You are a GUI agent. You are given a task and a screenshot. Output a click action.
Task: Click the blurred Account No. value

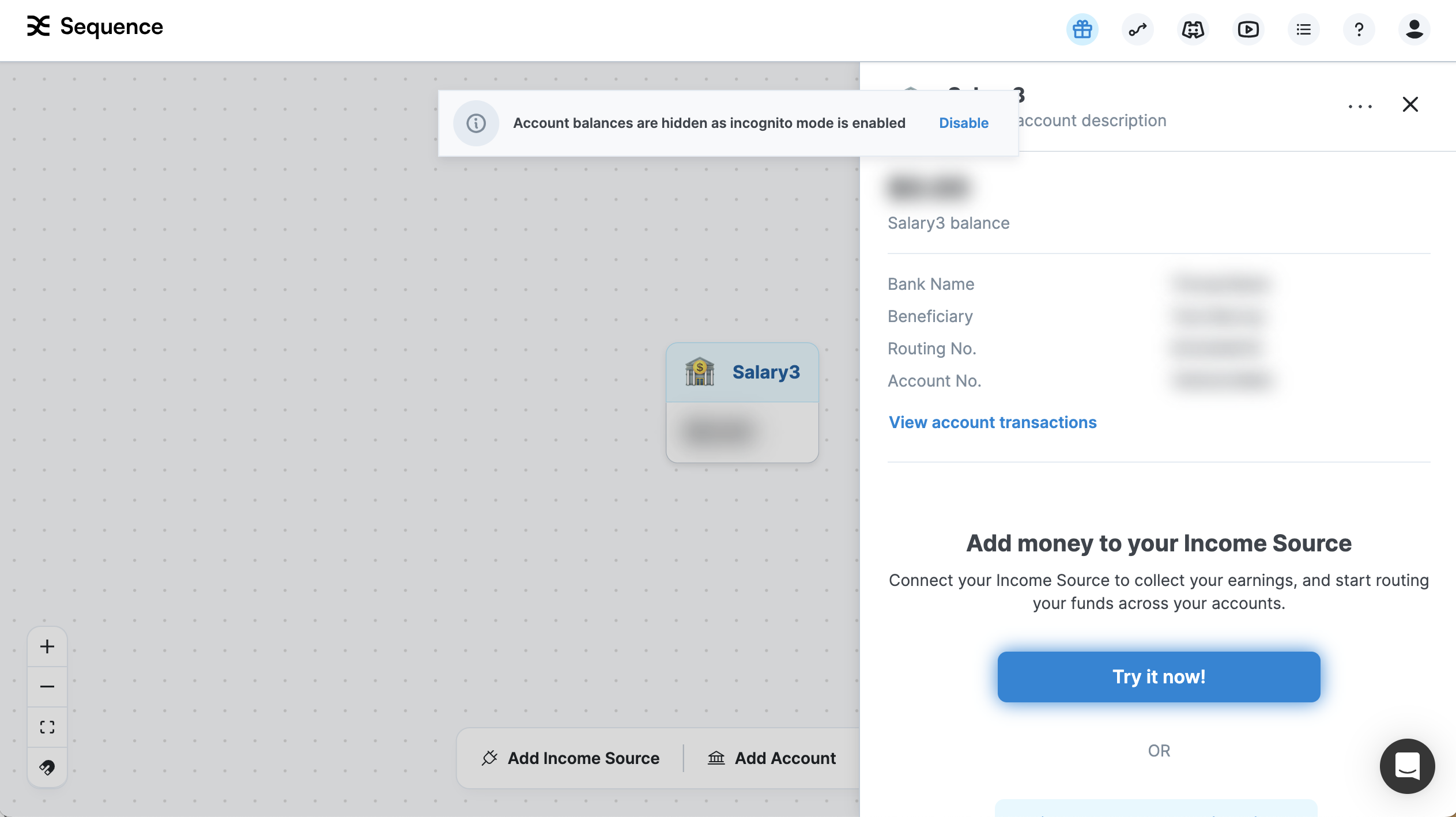pos(1221,380)
